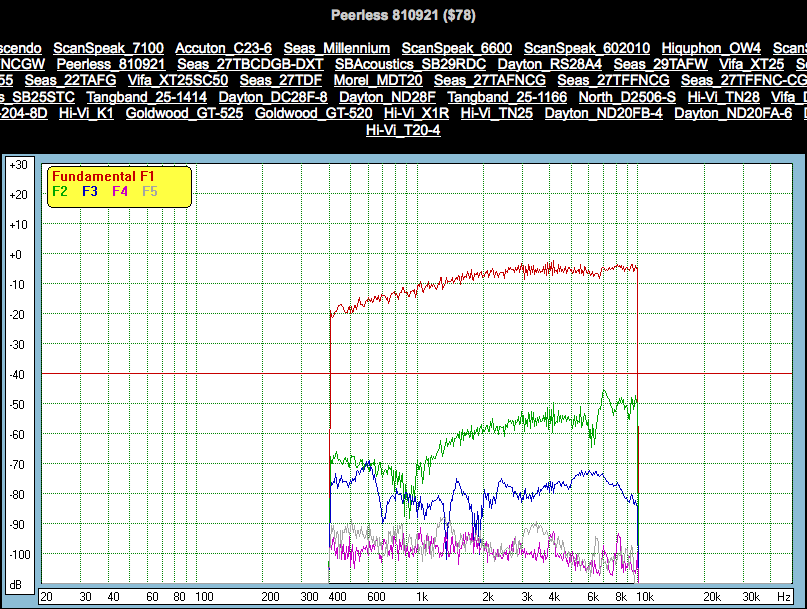Open the SBAcoustics_SB29RDC link

[410, 64]
